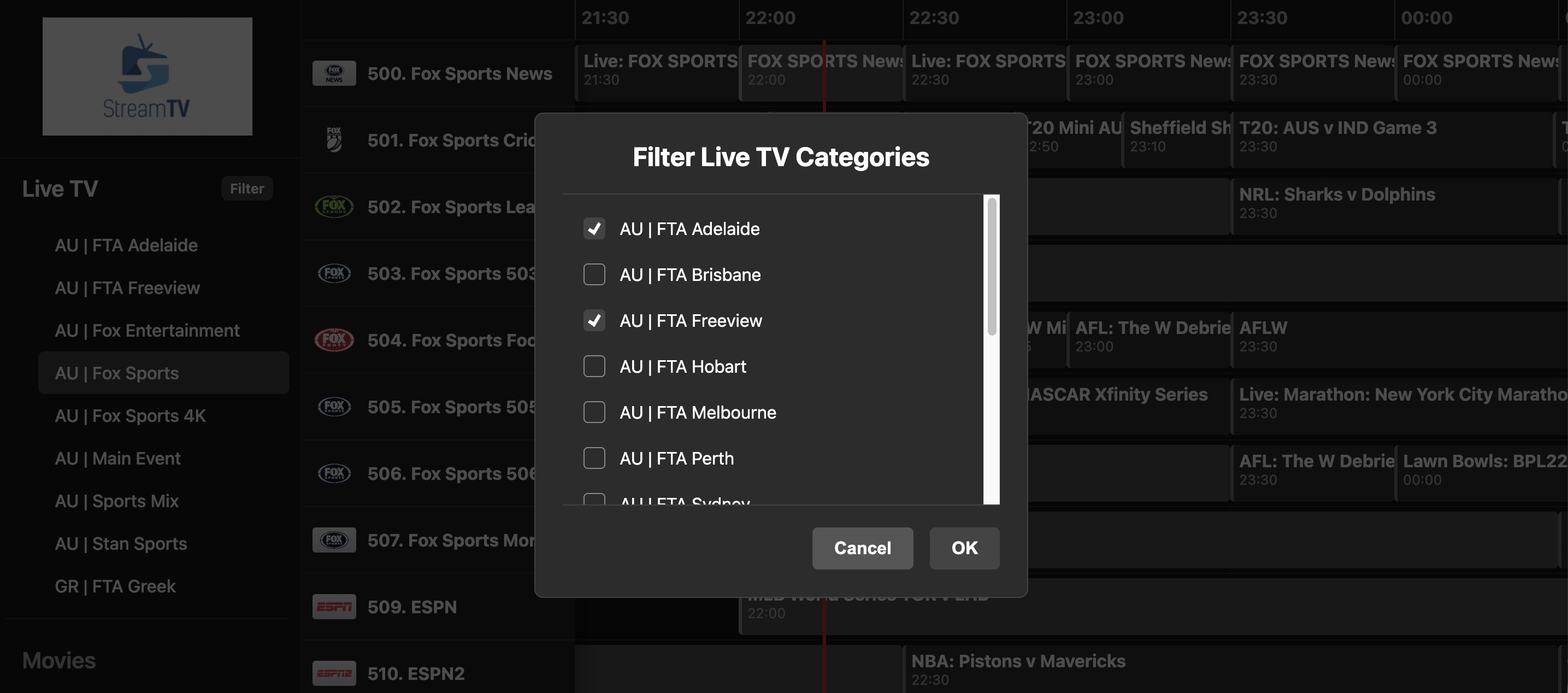This screenshot has height=693, width=1568.
Task: Click the Fox Cricket channel logo
Action: pos(334,139)
